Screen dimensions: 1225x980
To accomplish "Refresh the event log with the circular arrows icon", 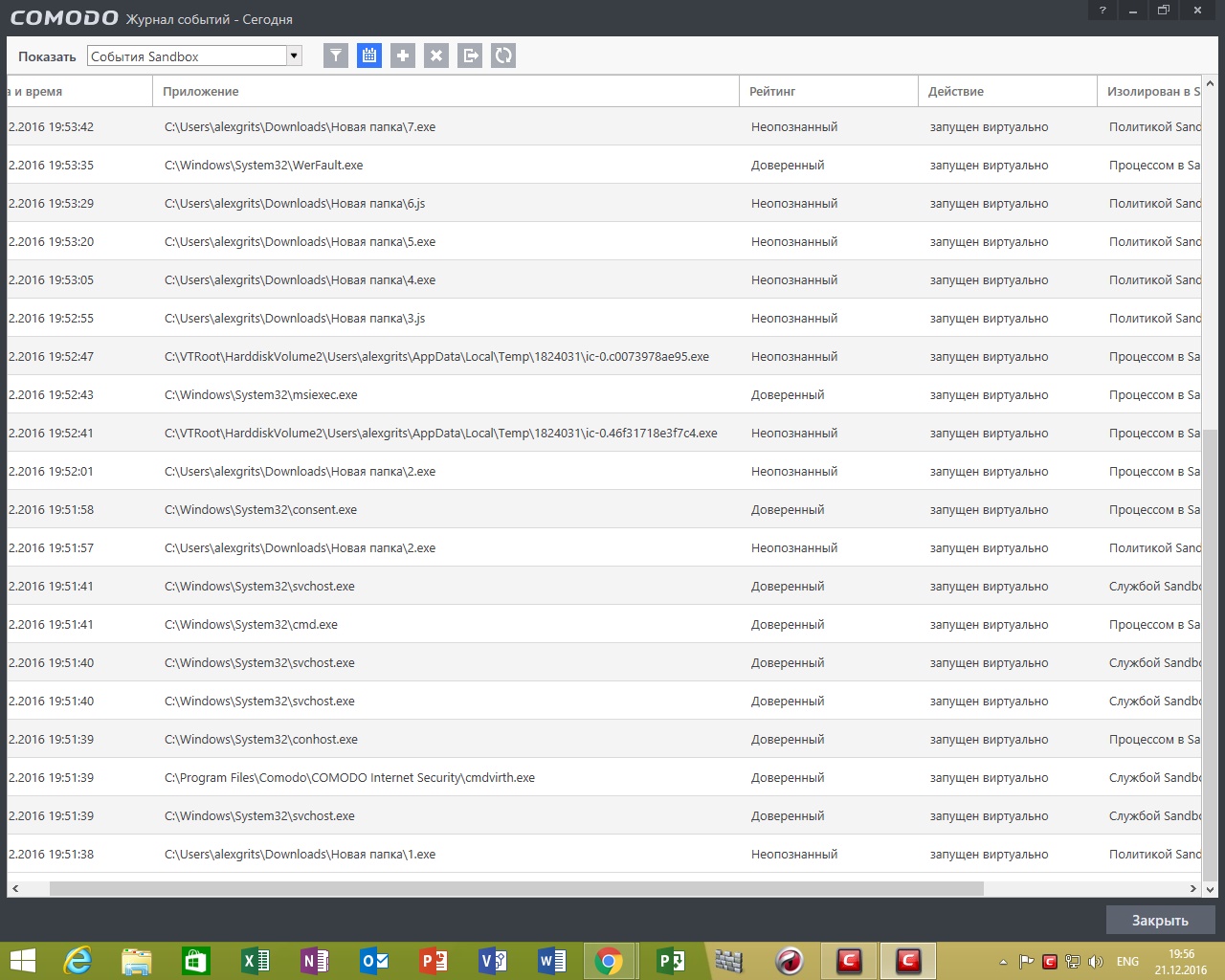I will 503,56.
